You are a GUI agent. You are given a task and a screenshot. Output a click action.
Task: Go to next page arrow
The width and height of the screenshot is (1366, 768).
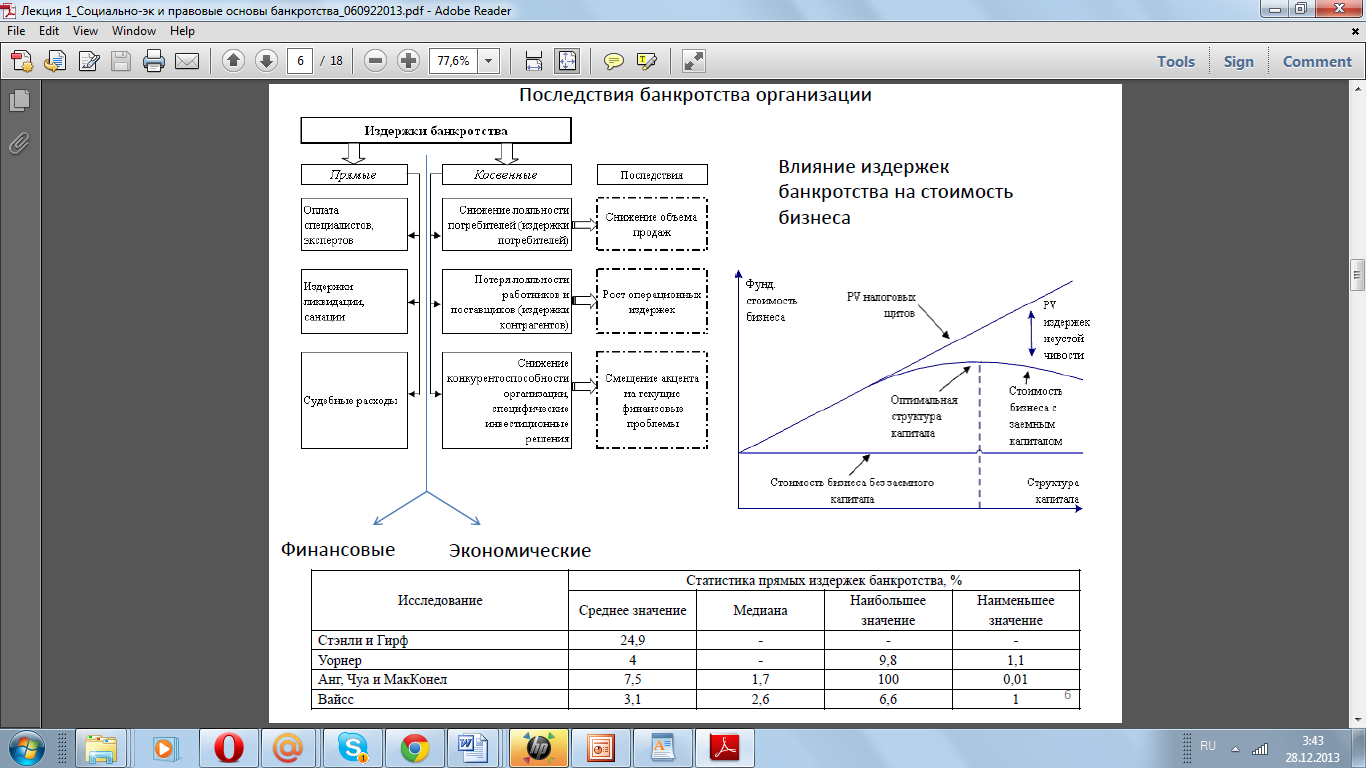(x=266, y=61)
